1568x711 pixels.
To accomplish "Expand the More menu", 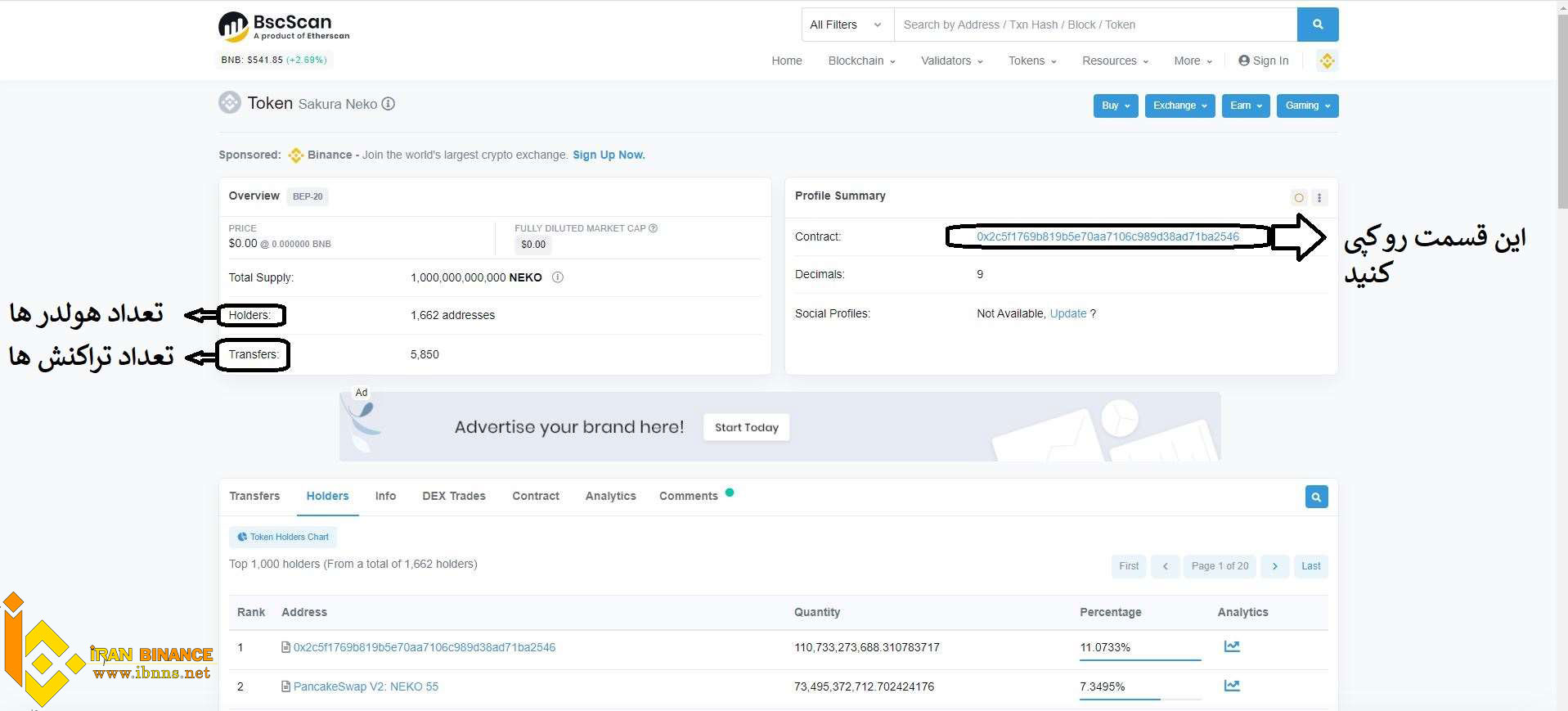I will click(x=1193, y=61).
